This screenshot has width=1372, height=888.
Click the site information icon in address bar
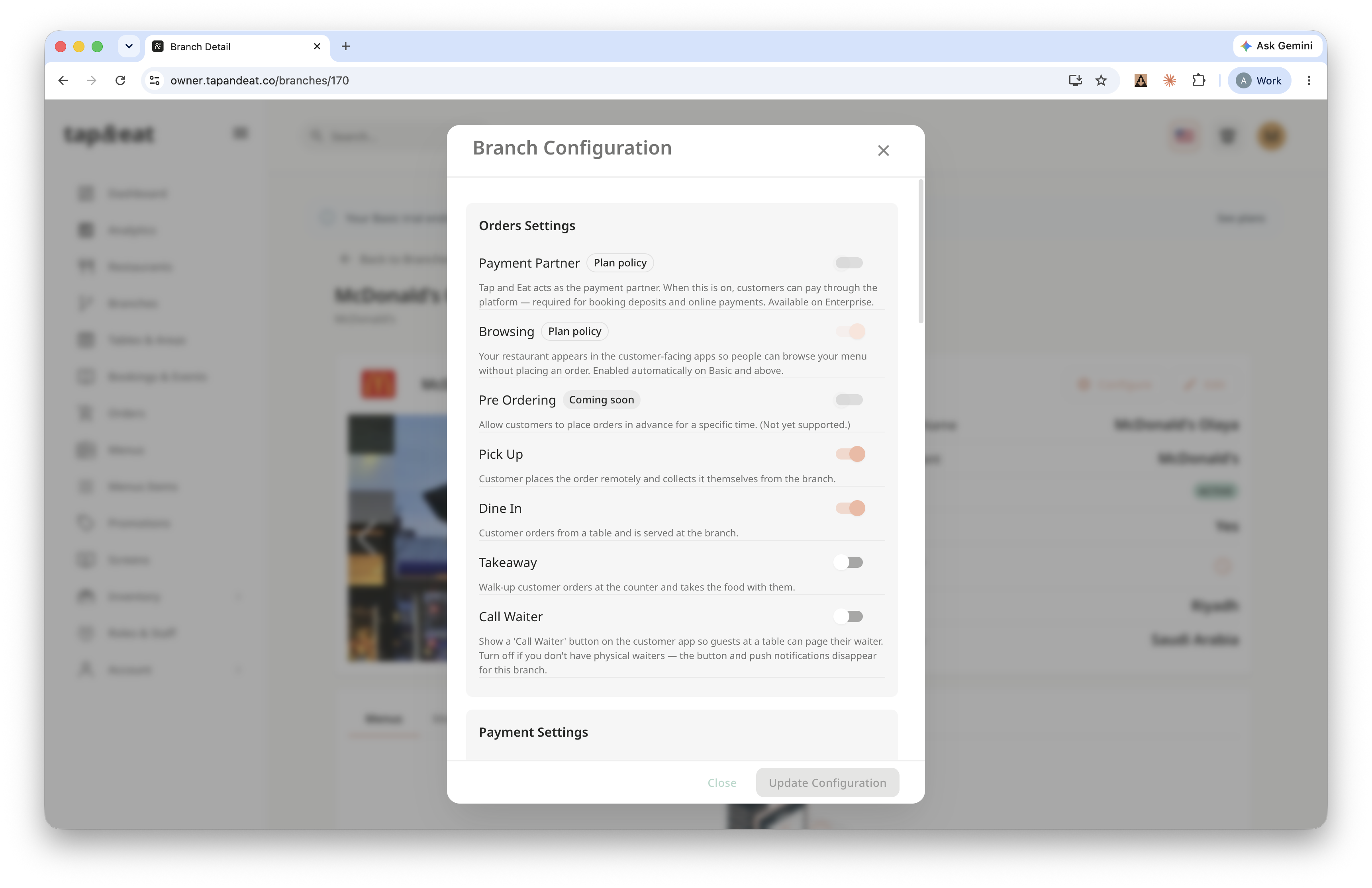click(155, 81)
